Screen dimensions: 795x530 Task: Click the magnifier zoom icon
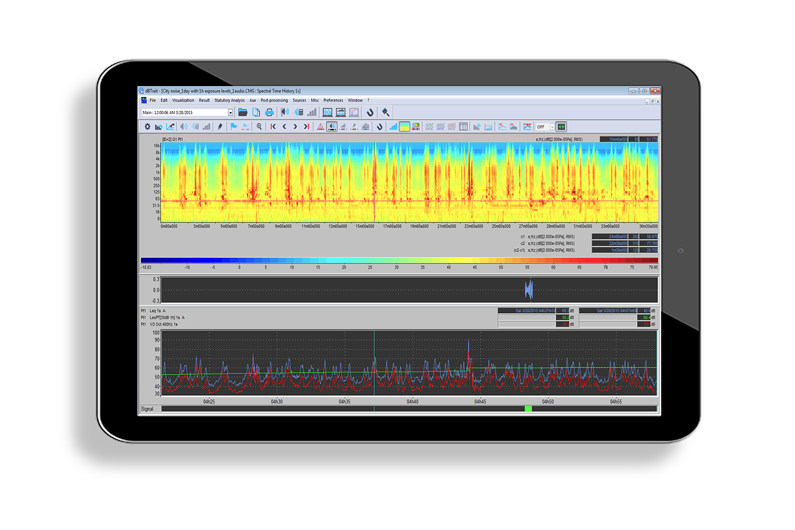[x=259, y=127]
